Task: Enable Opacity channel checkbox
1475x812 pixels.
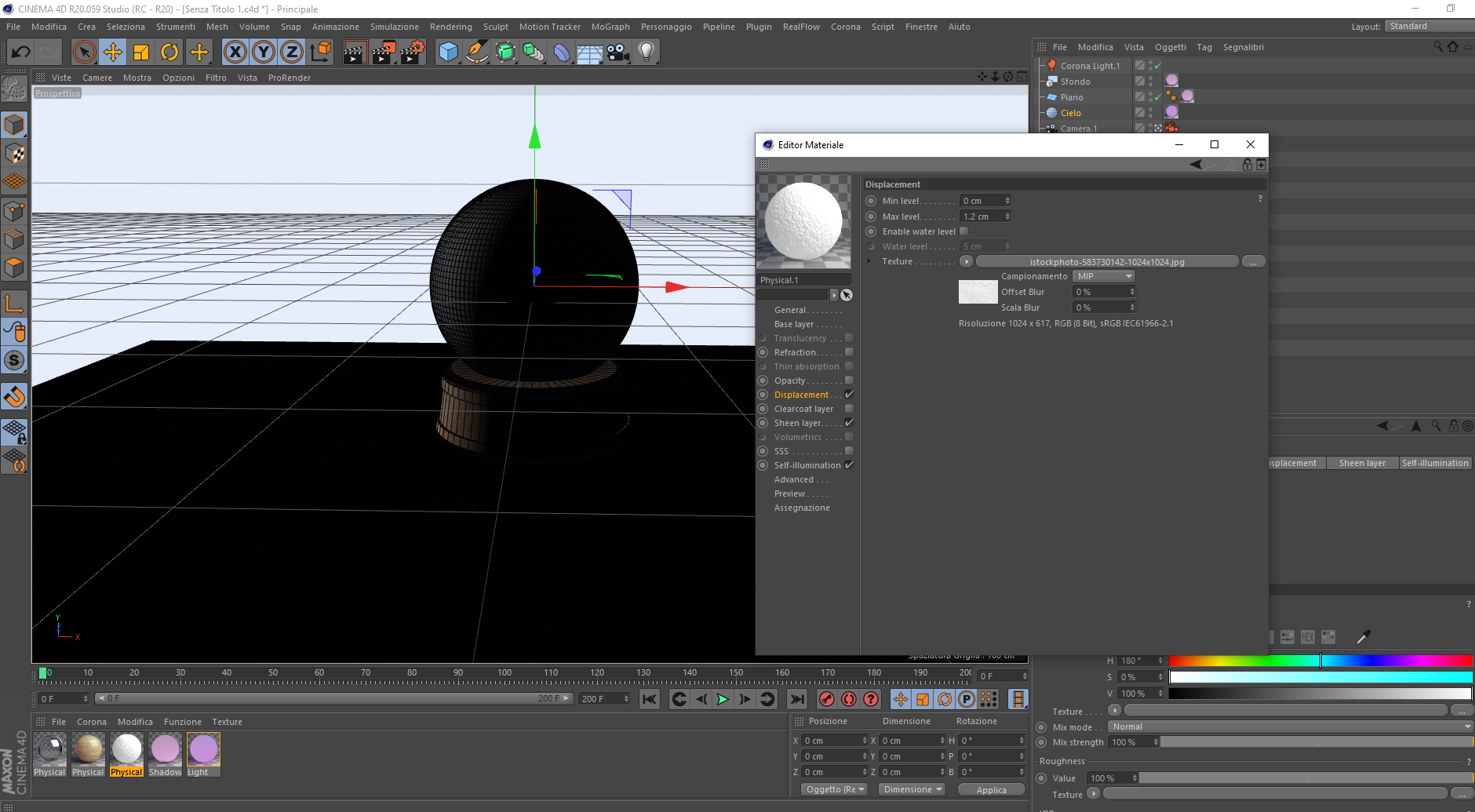Action: 849,381
